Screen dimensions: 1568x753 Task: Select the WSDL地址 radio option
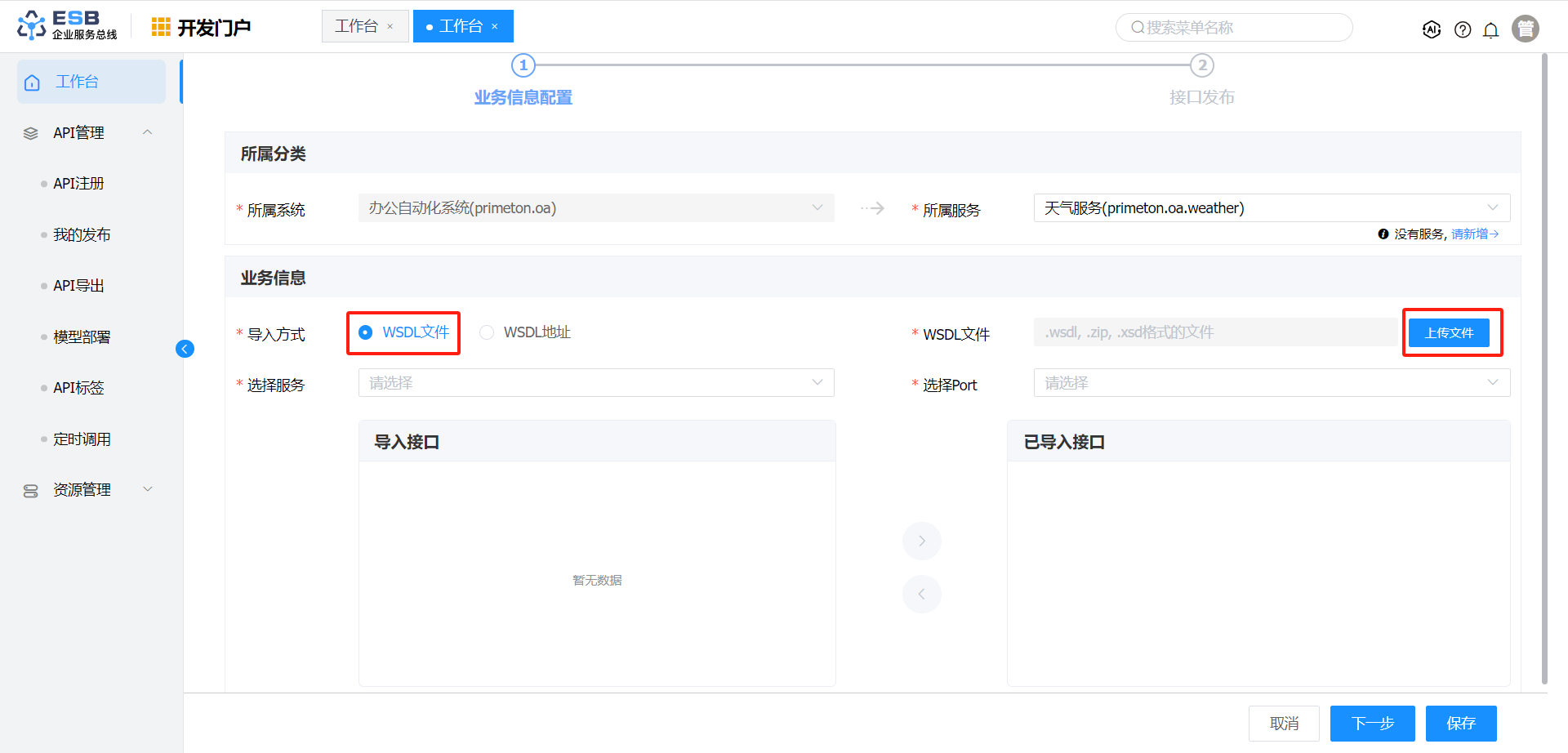[487, 332]
